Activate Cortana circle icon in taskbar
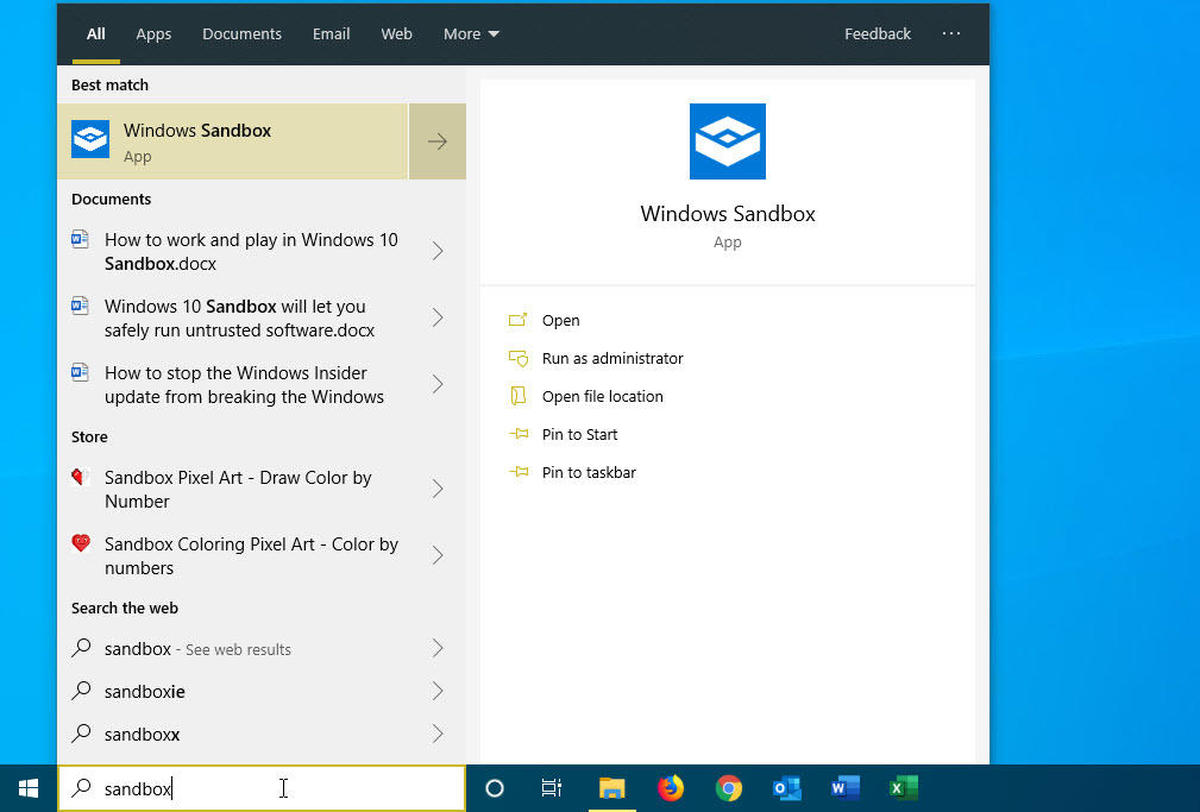 click(x=495, y=788)
